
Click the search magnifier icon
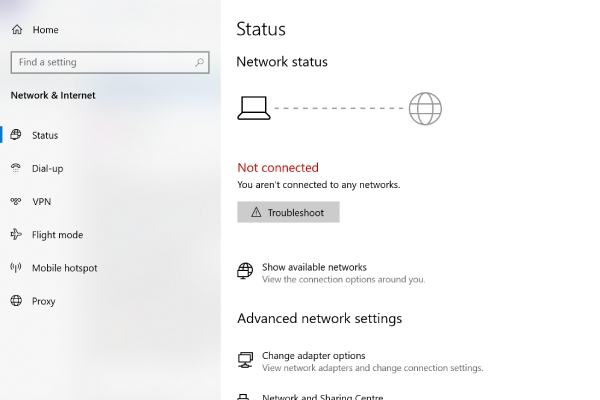coord(199,62)
